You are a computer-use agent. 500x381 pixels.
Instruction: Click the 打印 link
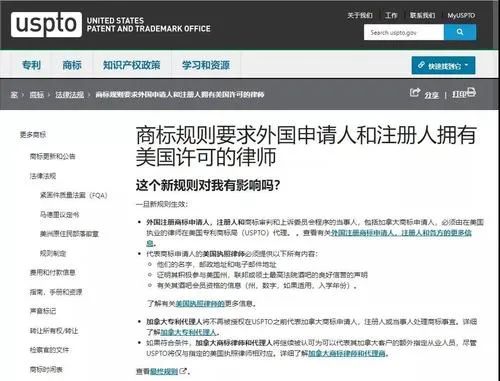coord(459,95)
